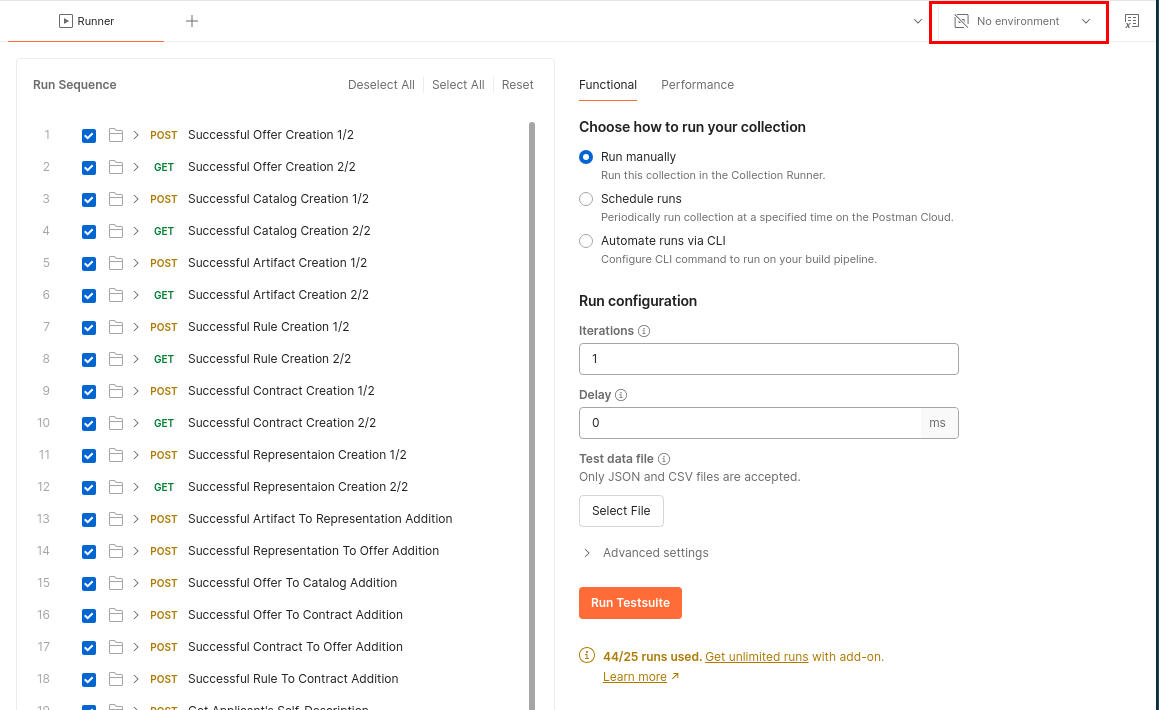
Task: Open Get unlimited runs link
Action: [x=756, y=656]
